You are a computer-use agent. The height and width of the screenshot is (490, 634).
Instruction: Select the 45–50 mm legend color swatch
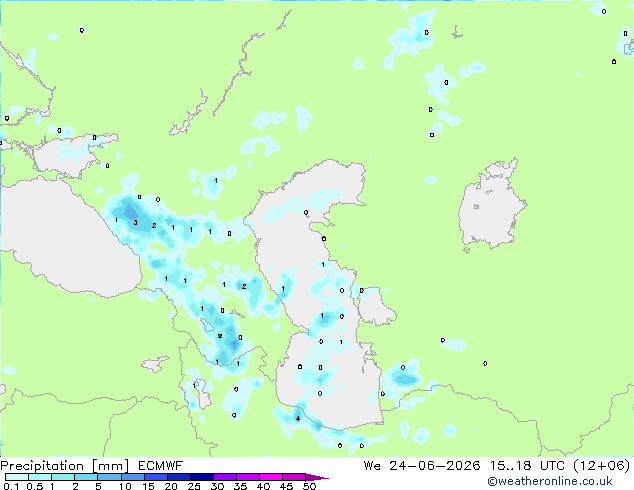(294, 477)
